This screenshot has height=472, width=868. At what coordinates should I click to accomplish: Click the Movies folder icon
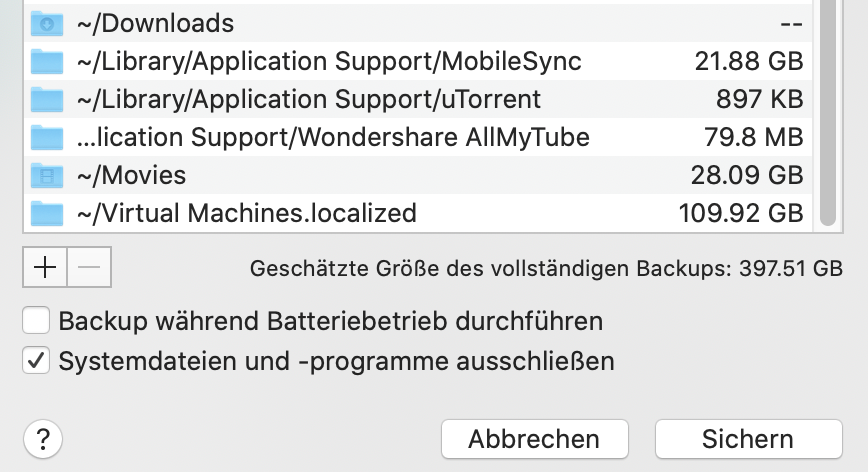pyautogui.click(x=46, y=175)
